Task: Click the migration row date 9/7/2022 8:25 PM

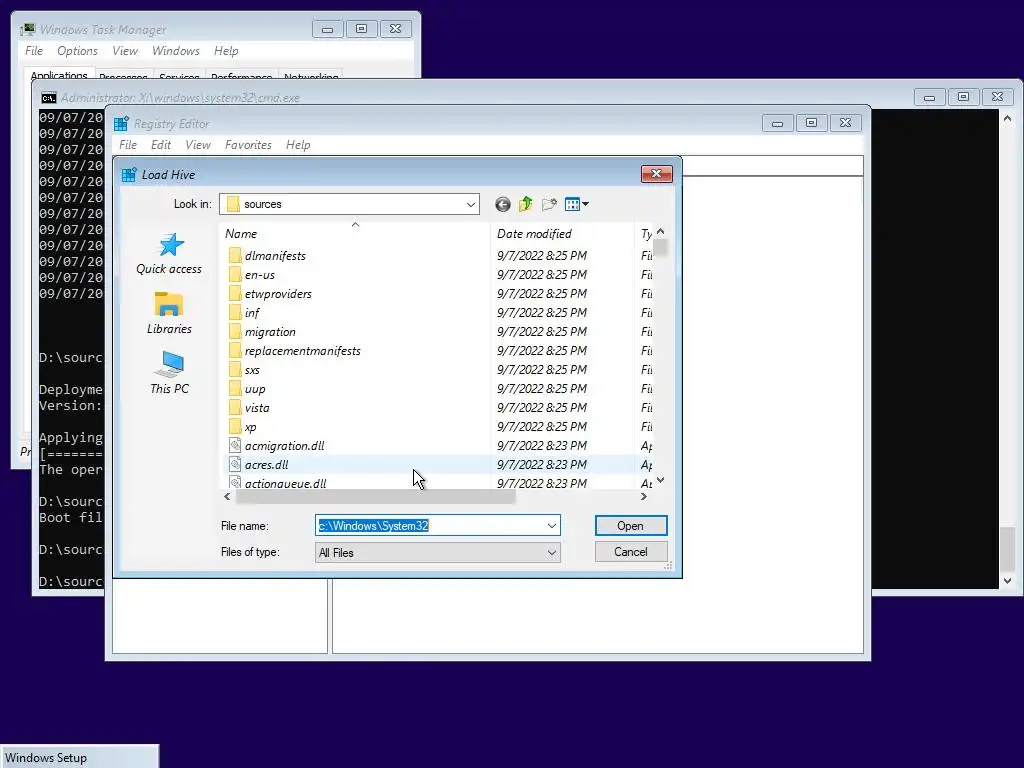Action: [542, 331]
